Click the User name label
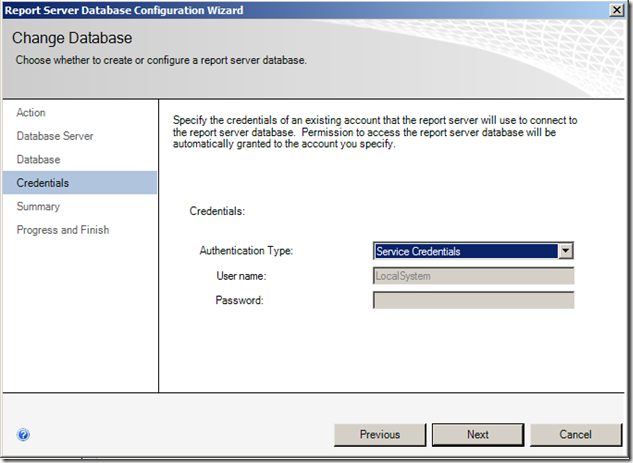The height and width of the screenshot is (463, 633). (241, 276)
